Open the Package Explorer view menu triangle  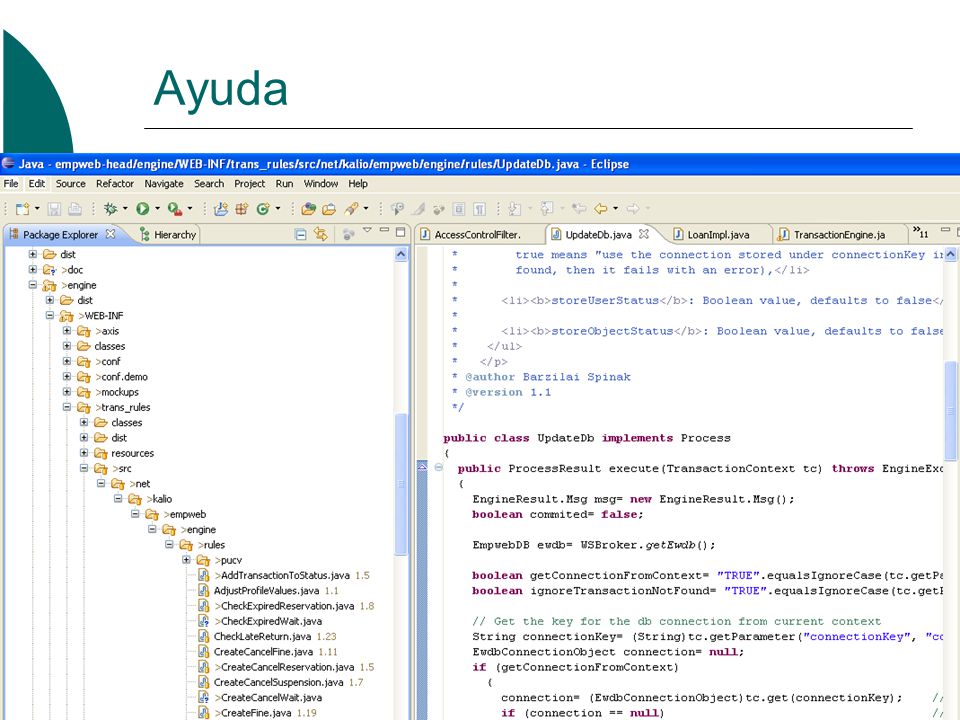click(x=367, y=231)
